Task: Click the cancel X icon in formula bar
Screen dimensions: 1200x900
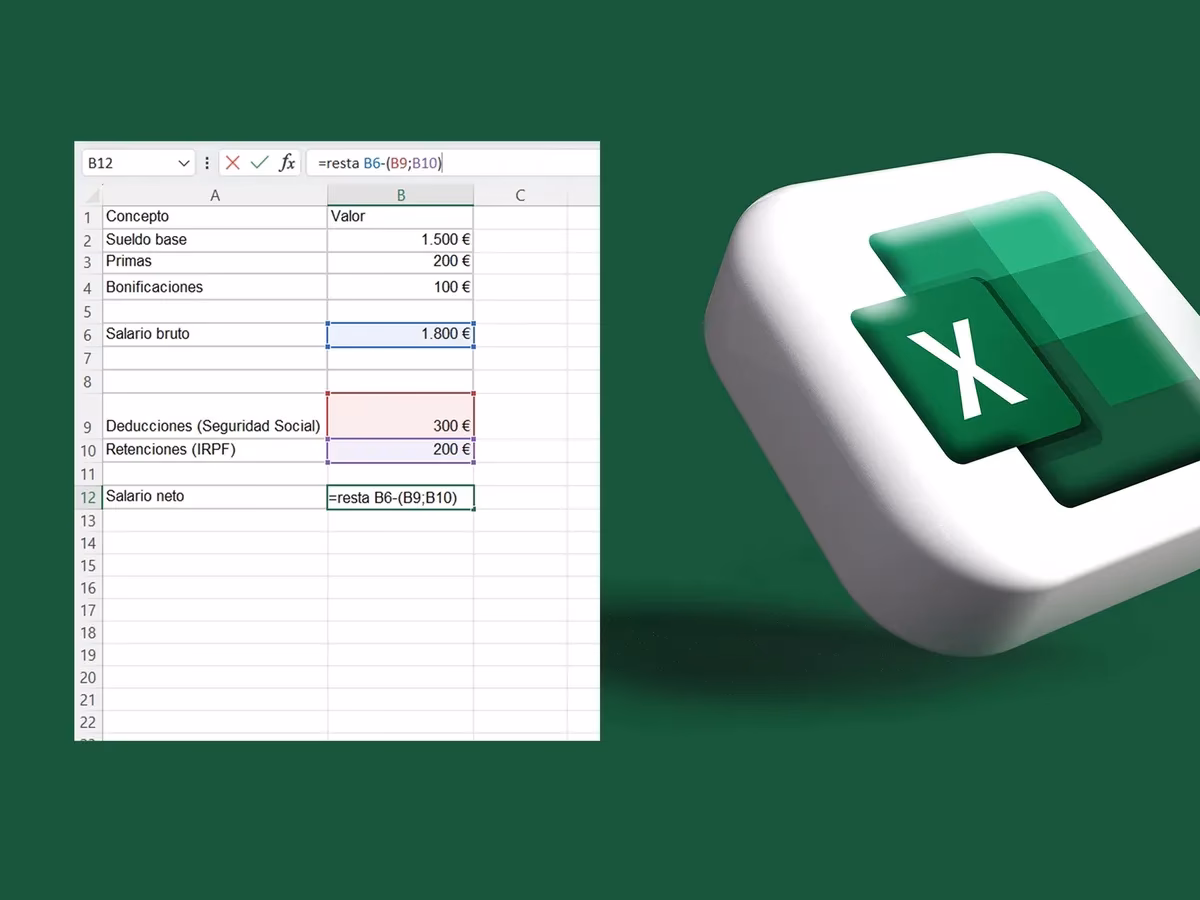Action: (x=233, y=163)
